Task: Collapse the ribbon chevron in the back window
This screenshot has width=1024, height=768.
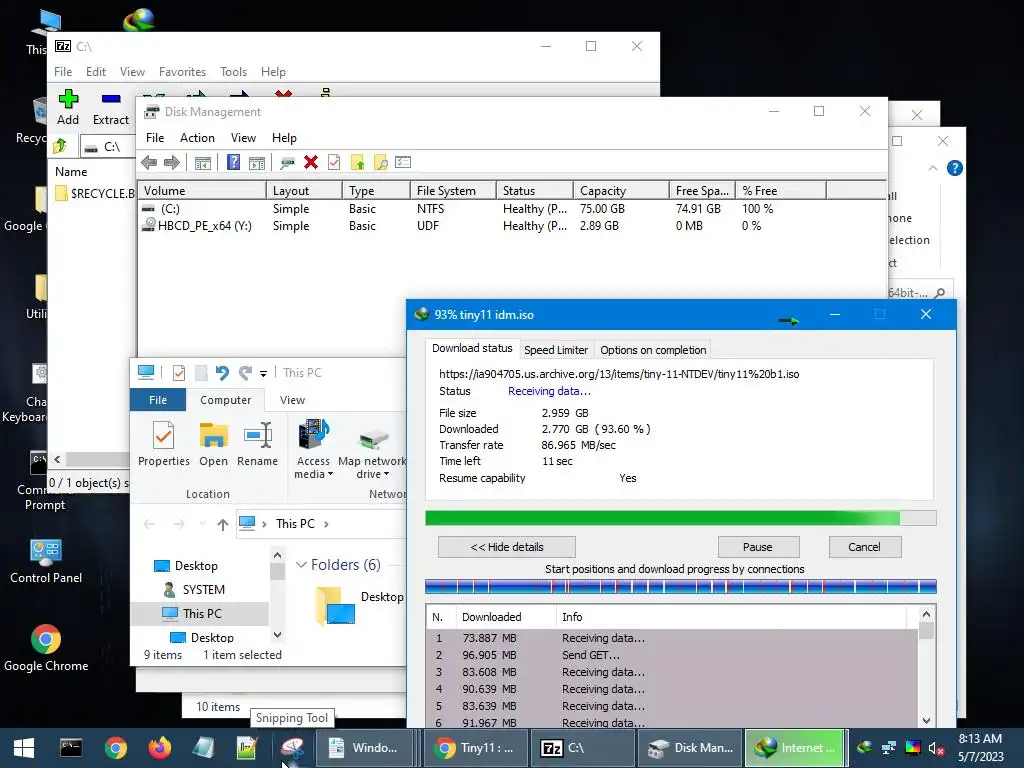Action: [x=933, y=168]
